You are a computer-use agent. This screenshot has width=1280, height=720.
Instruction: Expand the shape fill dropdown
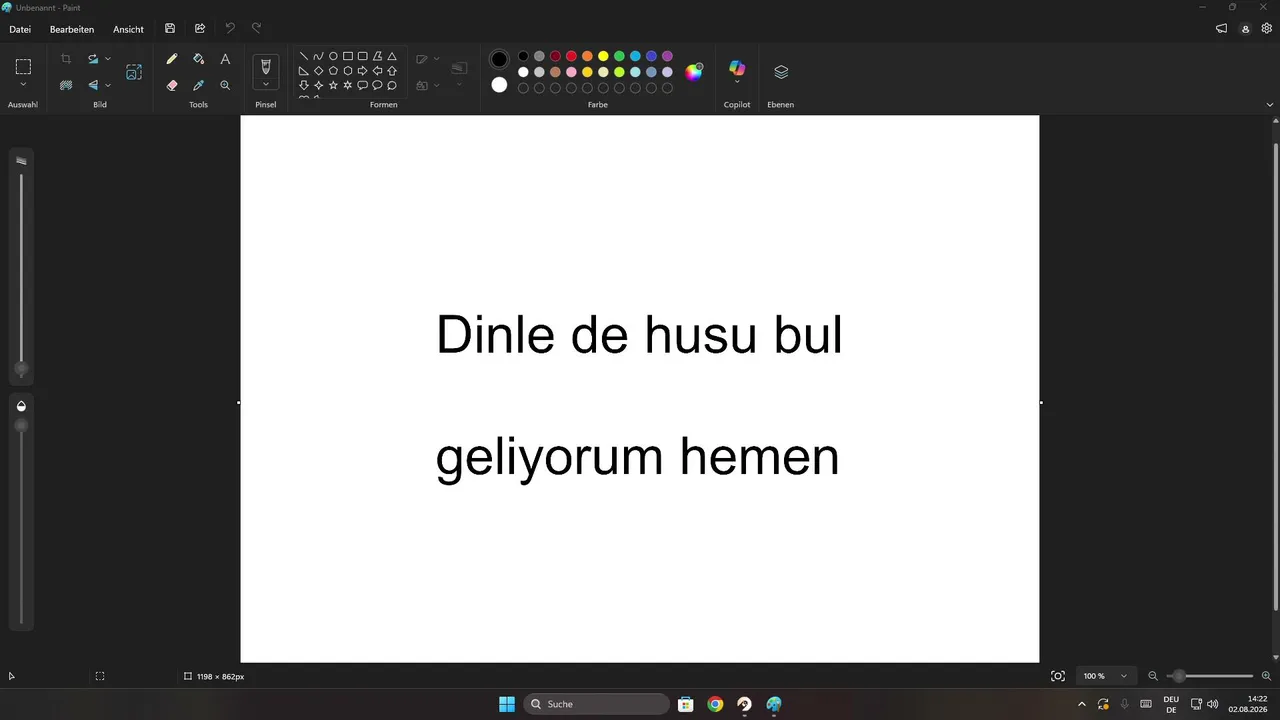point(437,85)
